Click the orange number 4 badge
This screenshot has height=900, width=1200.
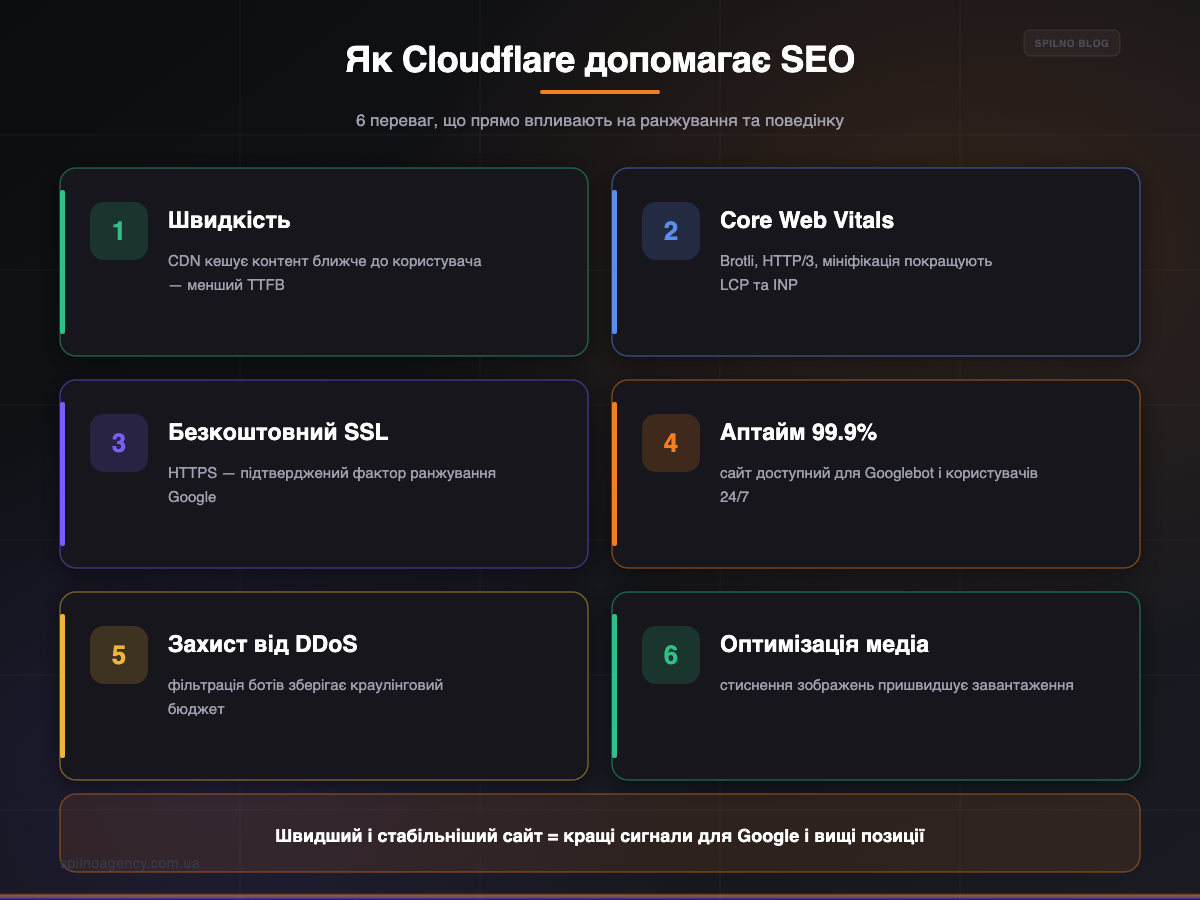click(671, 443)
